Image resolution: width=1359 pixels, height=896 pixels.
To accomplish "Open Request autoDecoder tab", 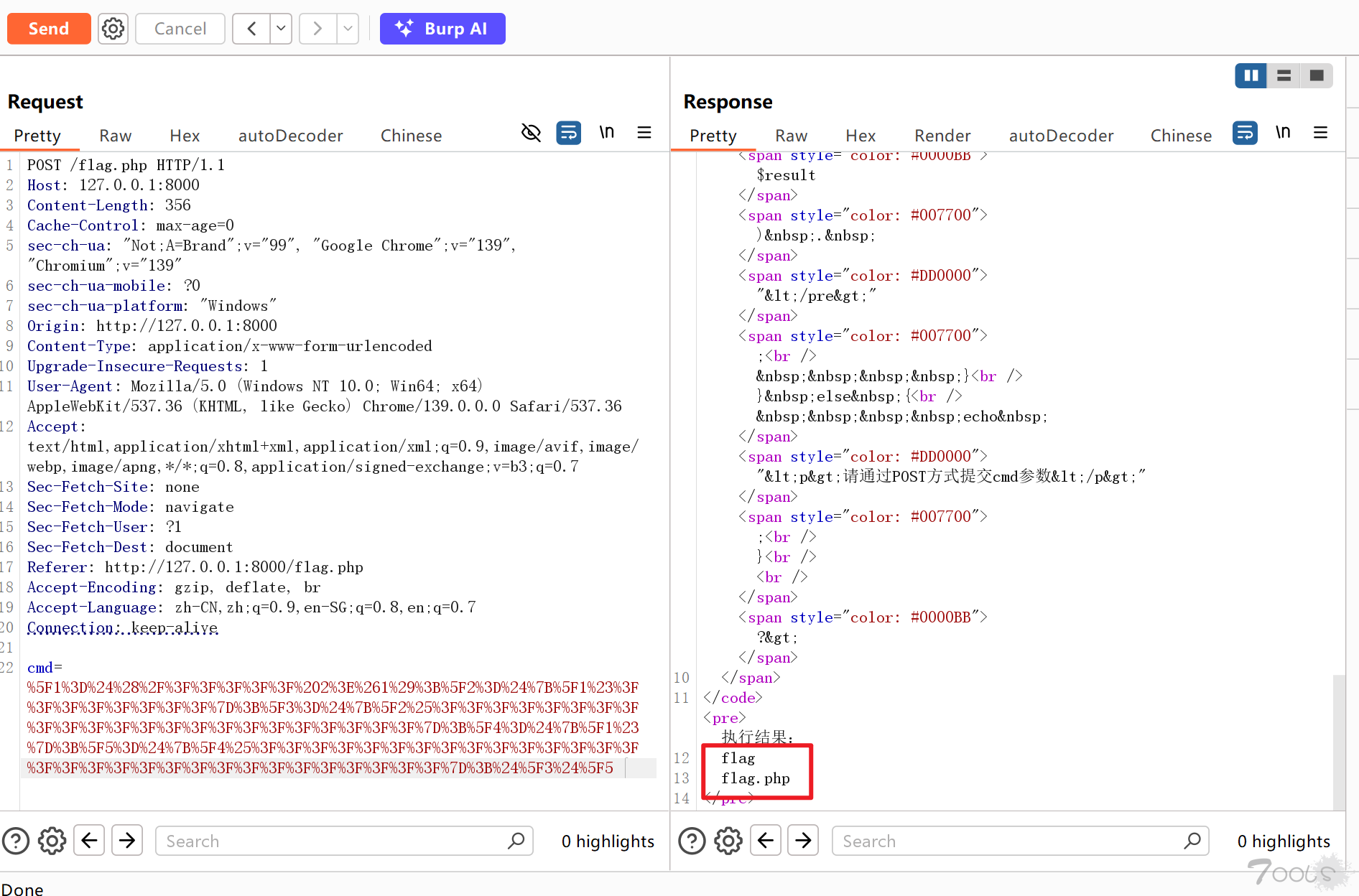I will coord(291,136).
